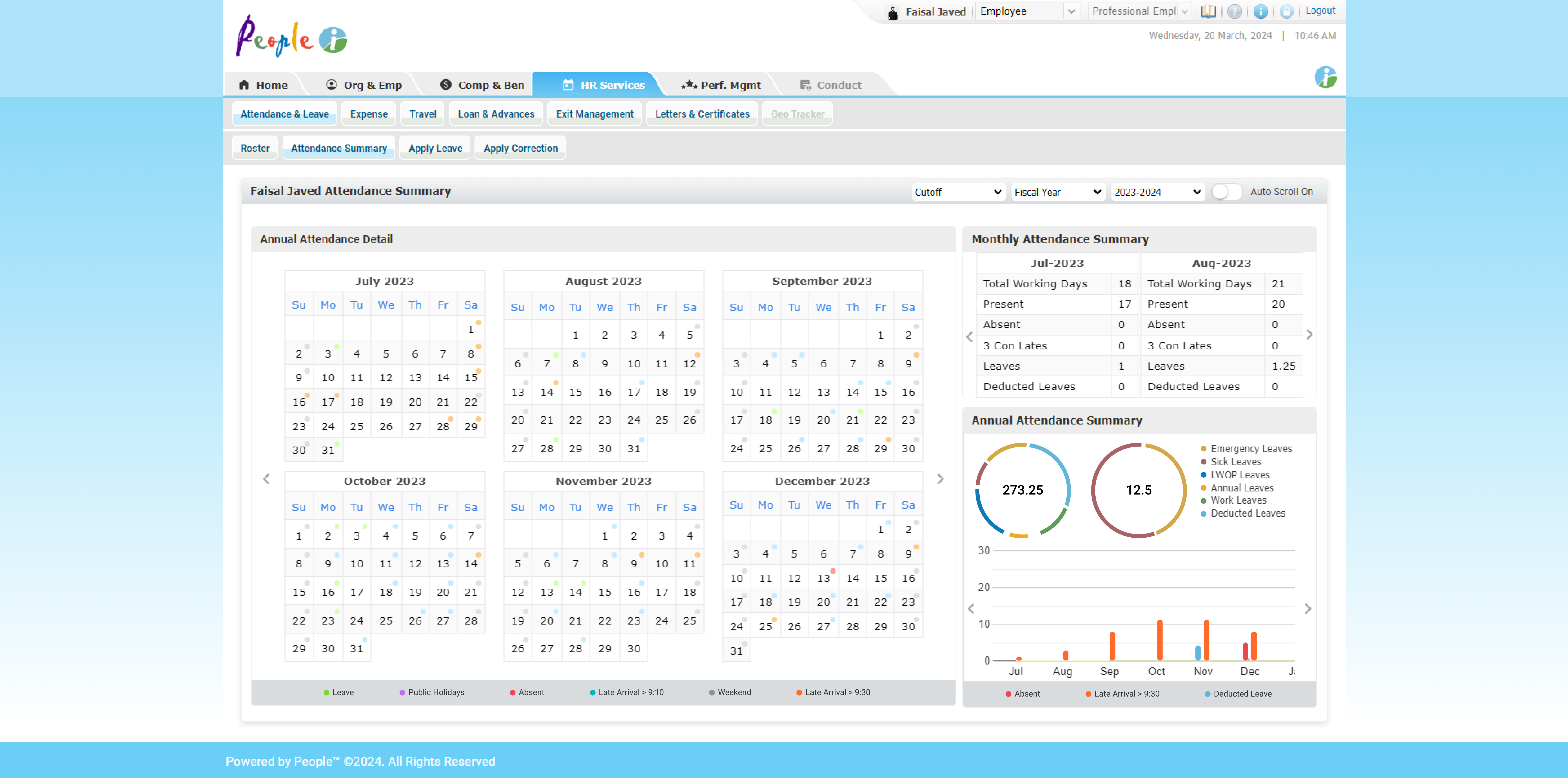Click the colorful People logo

(x=292, y=37)
